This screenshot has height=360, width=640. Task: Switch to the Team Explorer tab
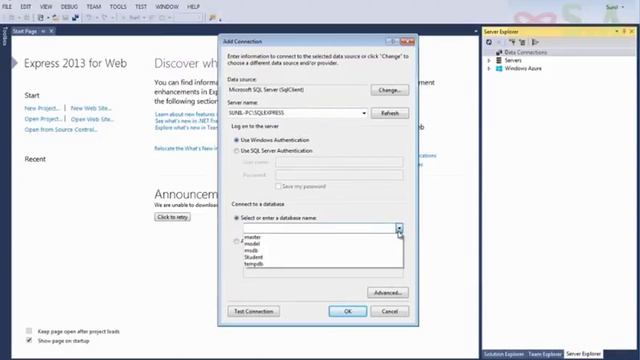tap(544, 354)
